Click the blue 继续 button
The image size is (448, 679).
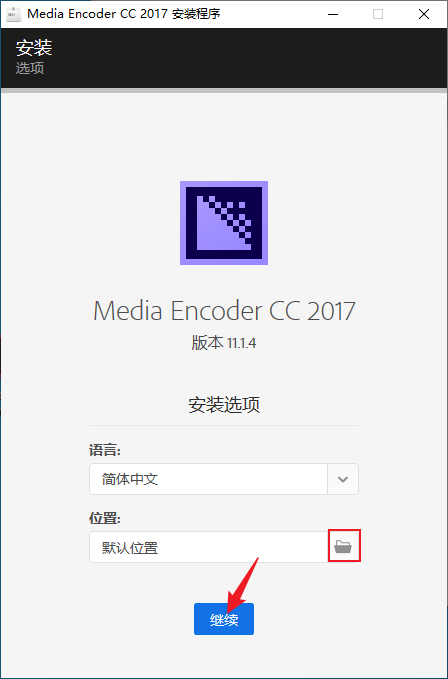224,619
